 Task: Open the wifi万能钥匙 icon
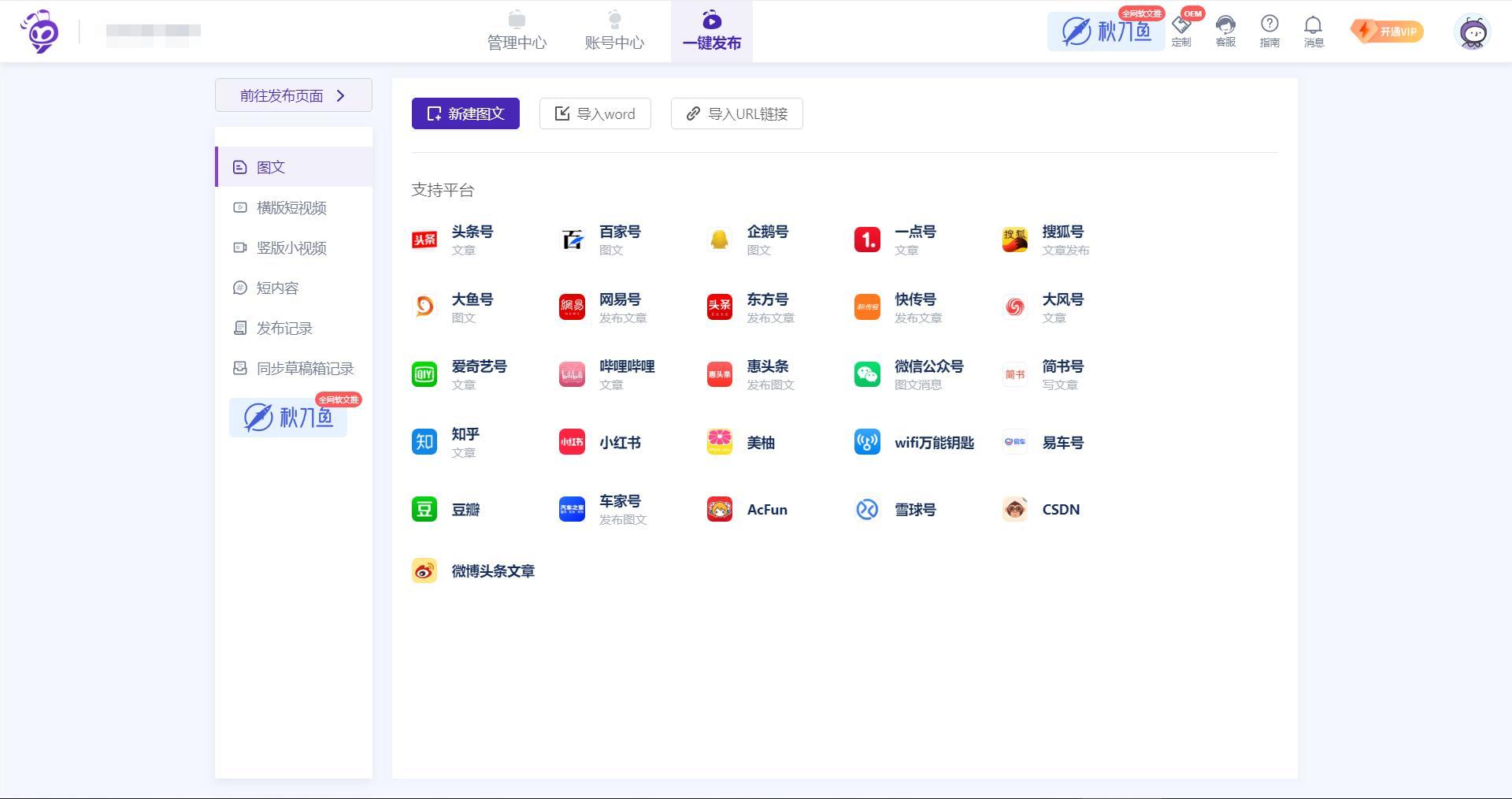tap(867, 442)
